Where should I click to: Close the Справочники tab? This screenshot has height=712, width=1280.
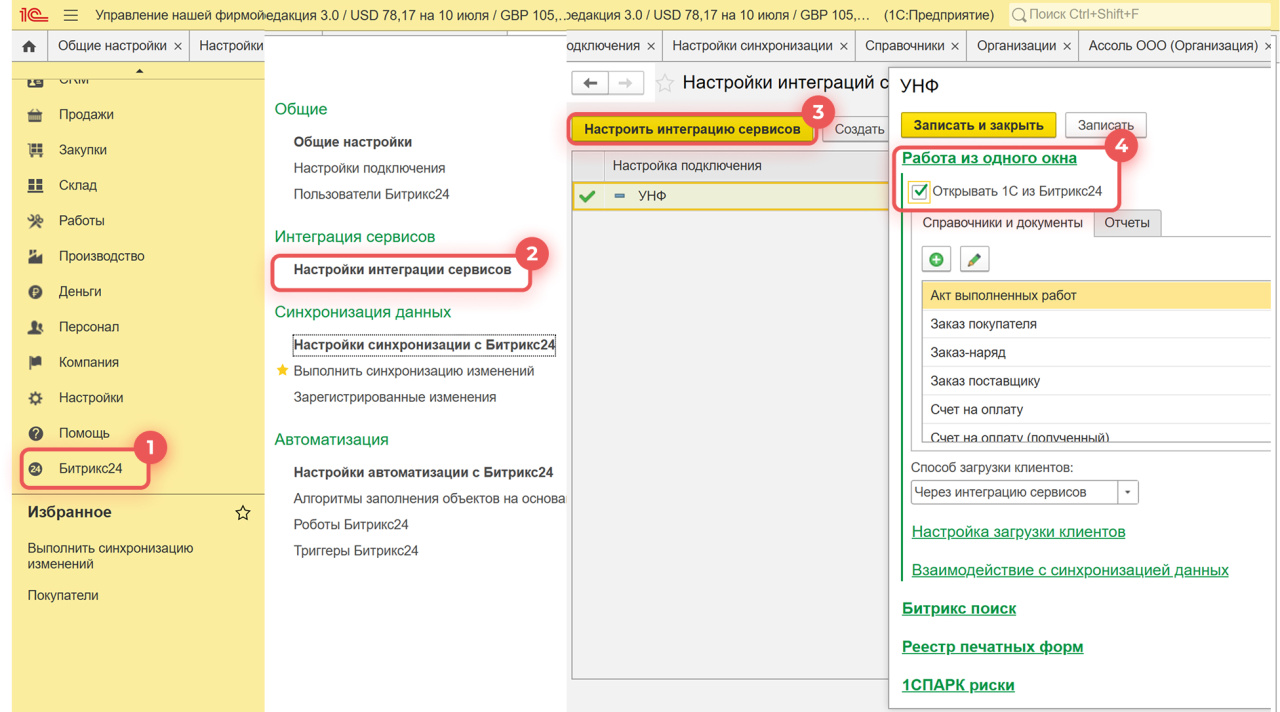click(x=956, y=46)
